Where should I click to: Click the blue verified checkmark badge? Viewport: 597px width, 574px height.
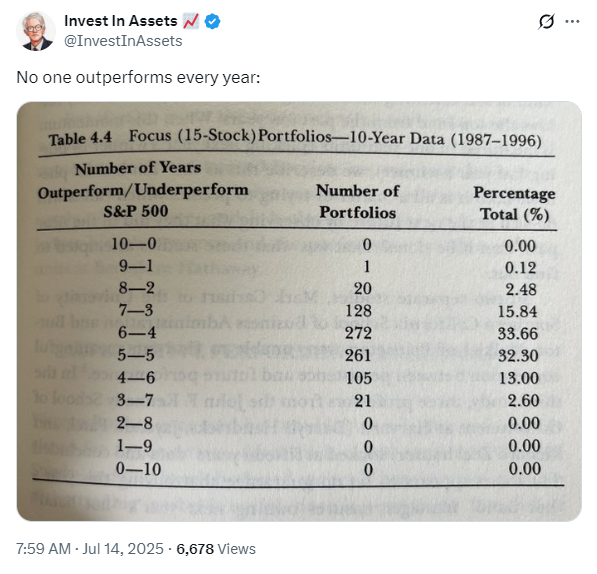click(212, 21)
